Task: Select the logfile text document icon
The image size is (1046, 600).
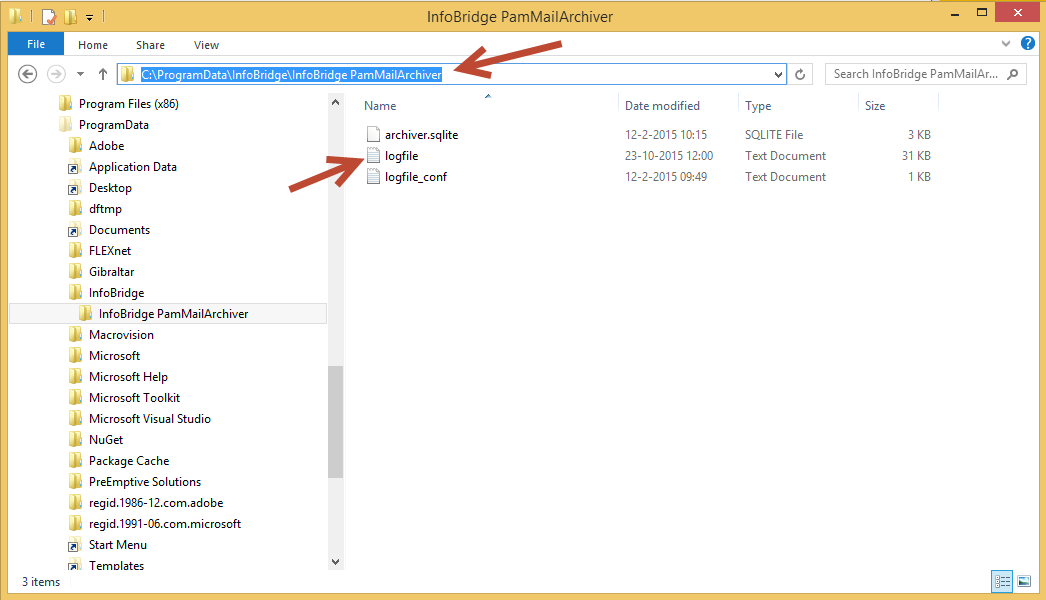Action: [x=374, y=156]
